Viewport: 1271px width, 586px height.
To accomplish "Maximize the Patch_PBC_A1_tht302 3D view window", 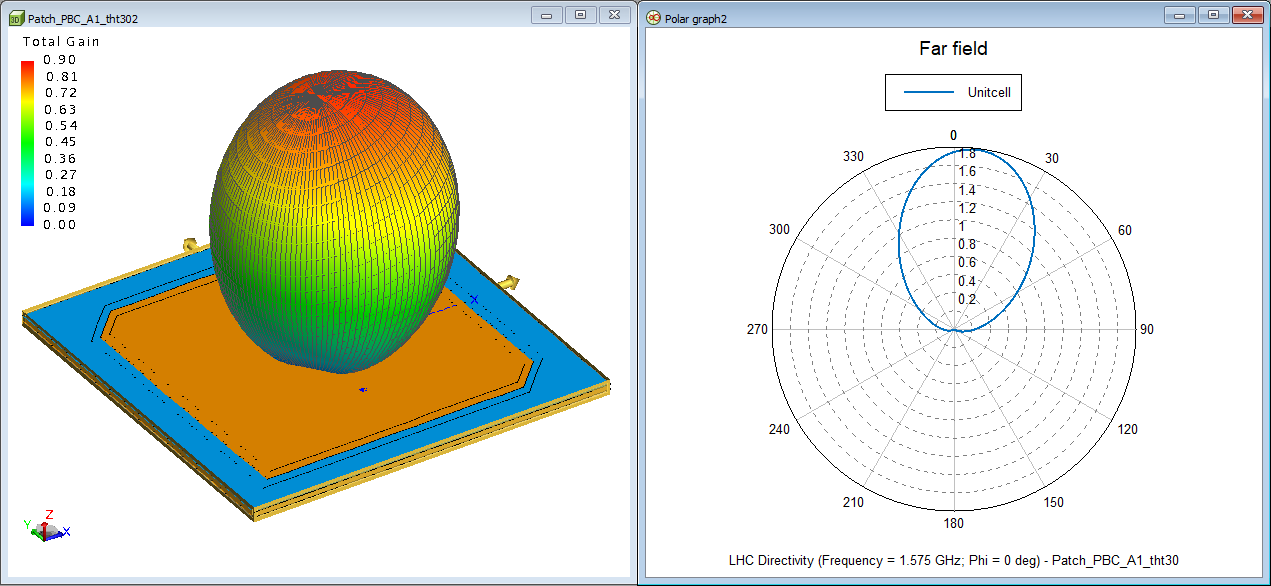I will coord(579,15).
